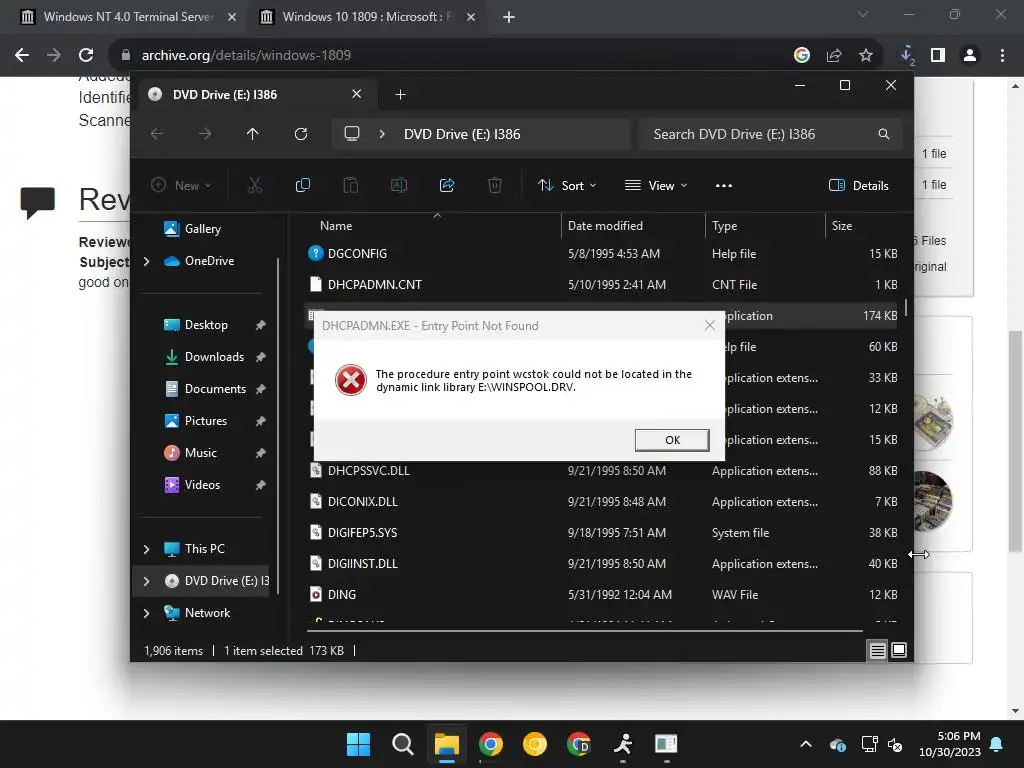This screenshot has width=1024, height=768.
Task: Bookmark this page with the star icon
Action: [866, 56]
